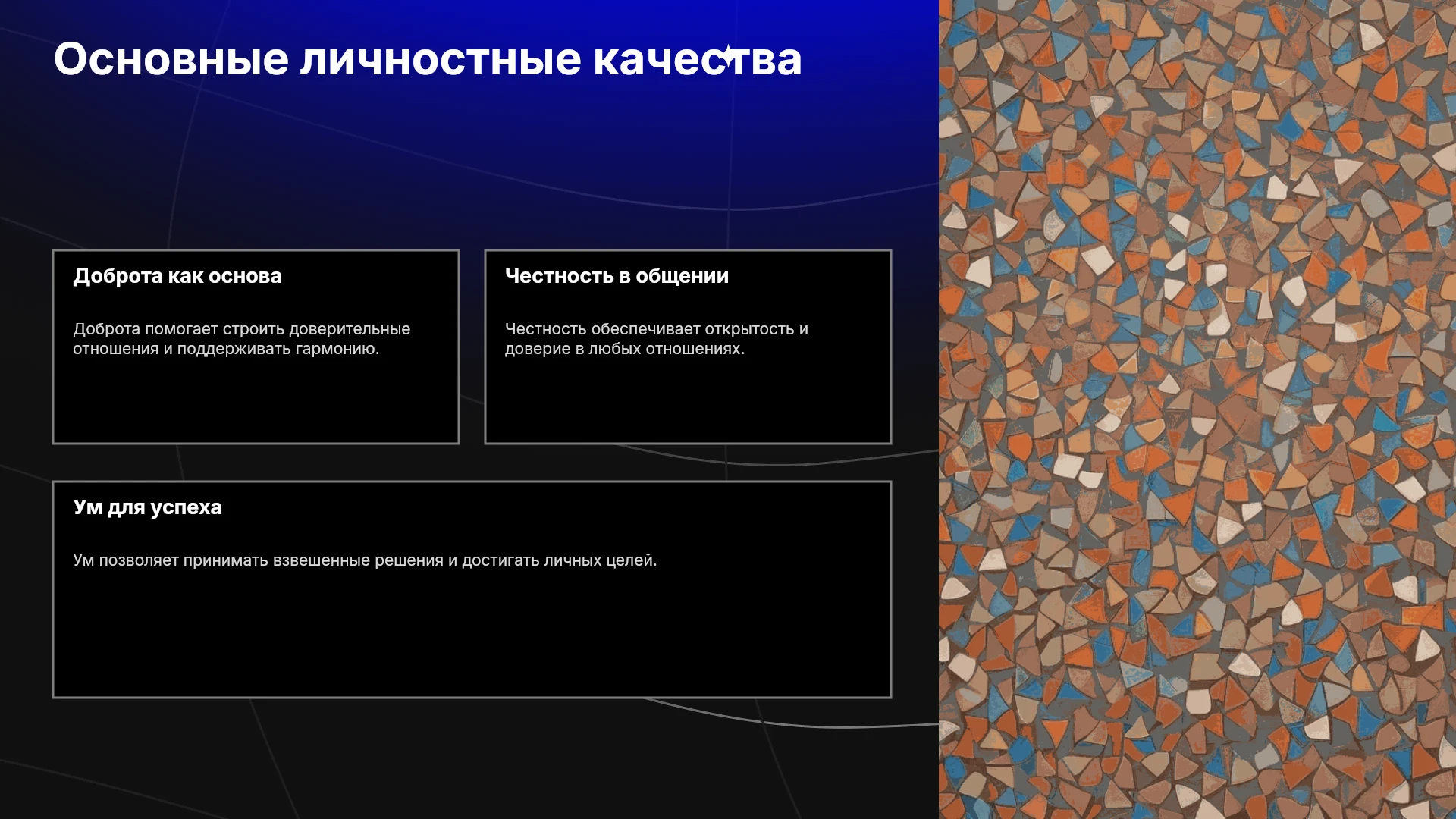Click the sparkle star icon in the title
The width and height of the screenshot is (1456, 819).
tap(728, 55)
